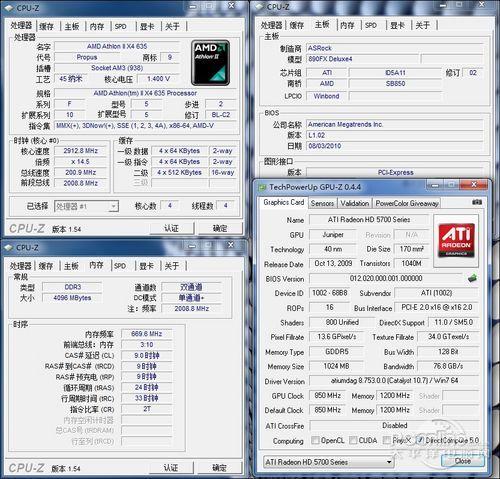
Task: Click the title icon of the CPU-Z memory window
Action: 9,247
